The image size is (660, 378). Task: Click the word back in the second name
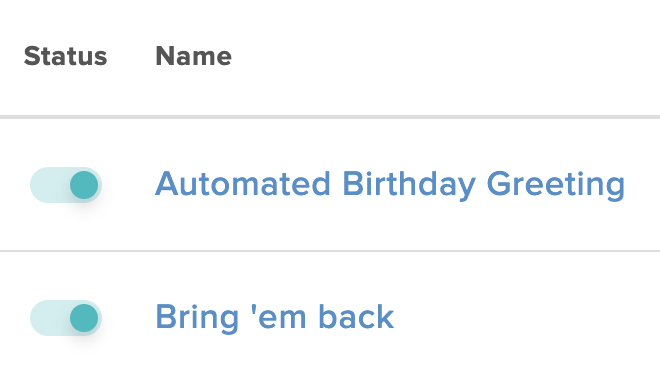pos(356,316)
